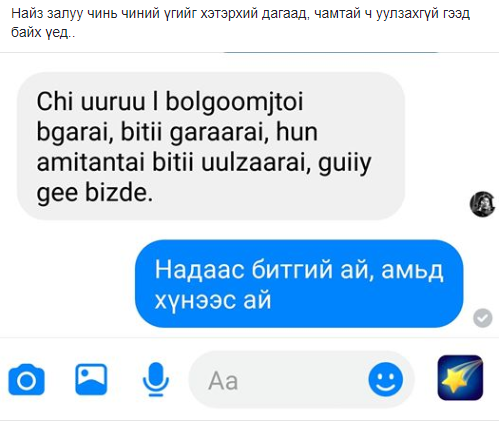Select the grey received message bubble

pos(211,146)
